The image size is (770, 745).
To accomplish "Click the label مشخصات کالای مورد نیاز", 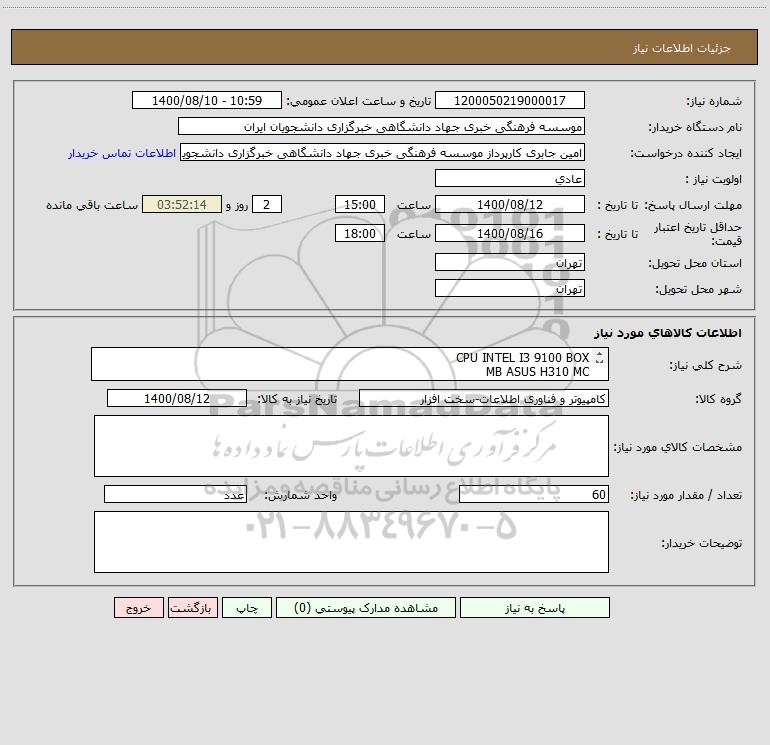I will coord(678,447).
